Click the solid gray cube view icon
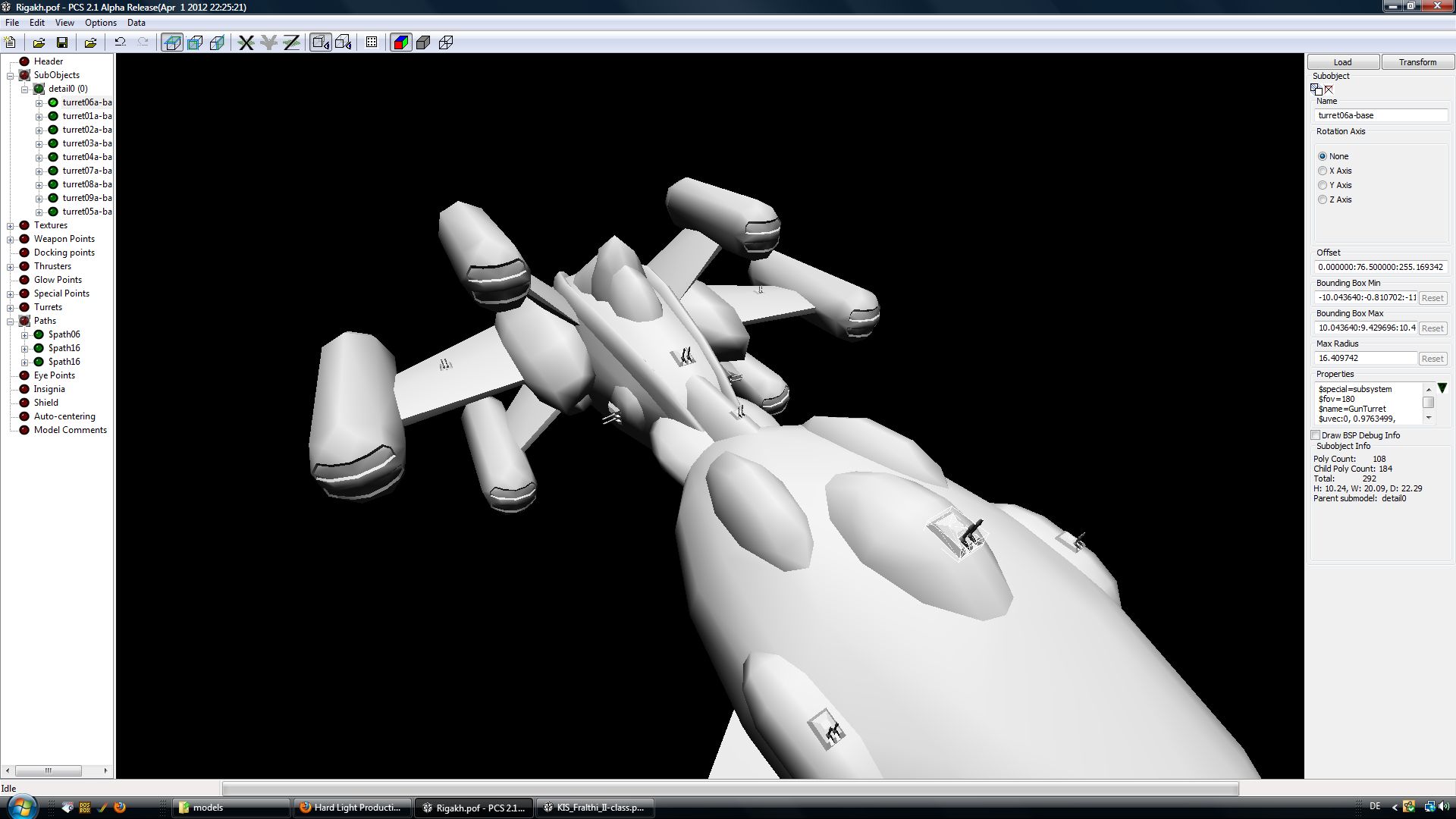The width and height of the screenshot is (1456, 819). 423,42
